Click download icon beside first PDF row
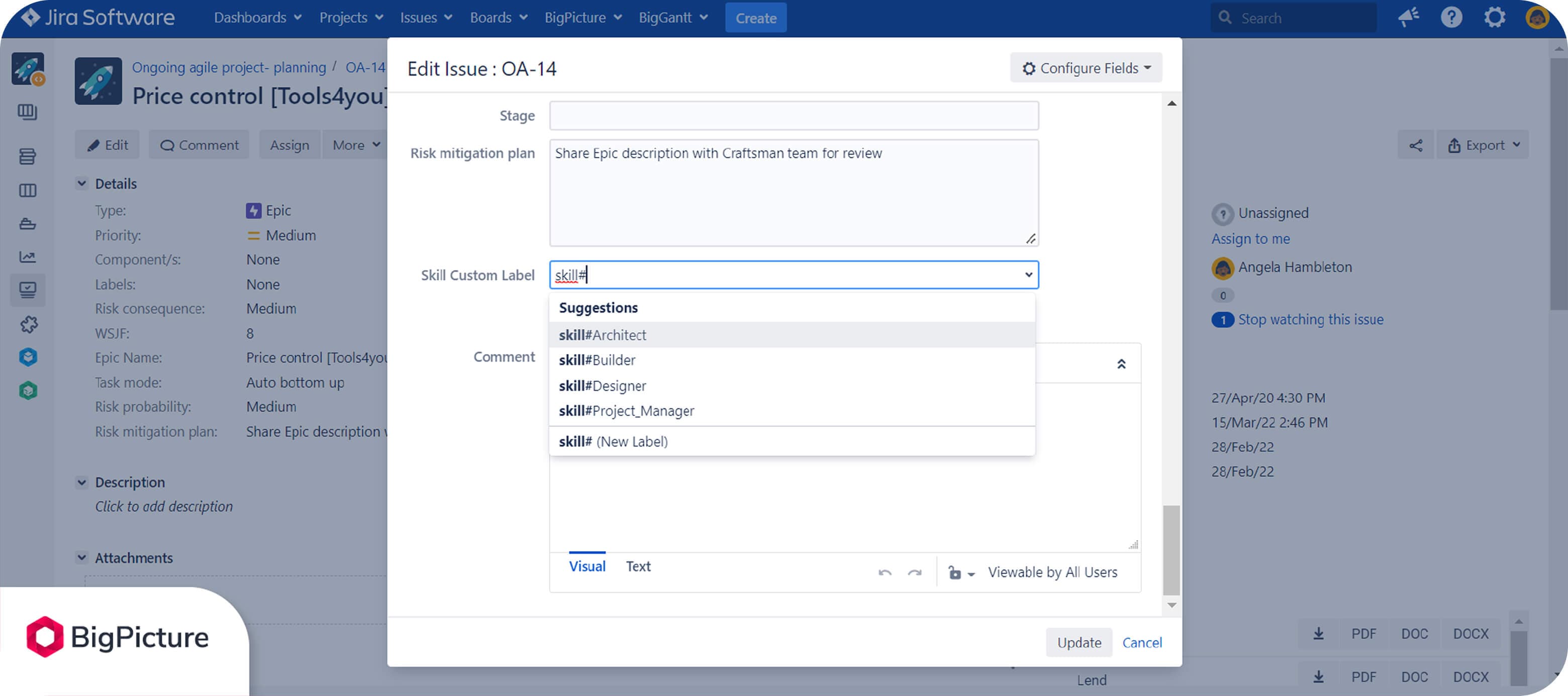Viewport: 1568px width, 696px height. pyautogui.click(x=1318, y=634)
